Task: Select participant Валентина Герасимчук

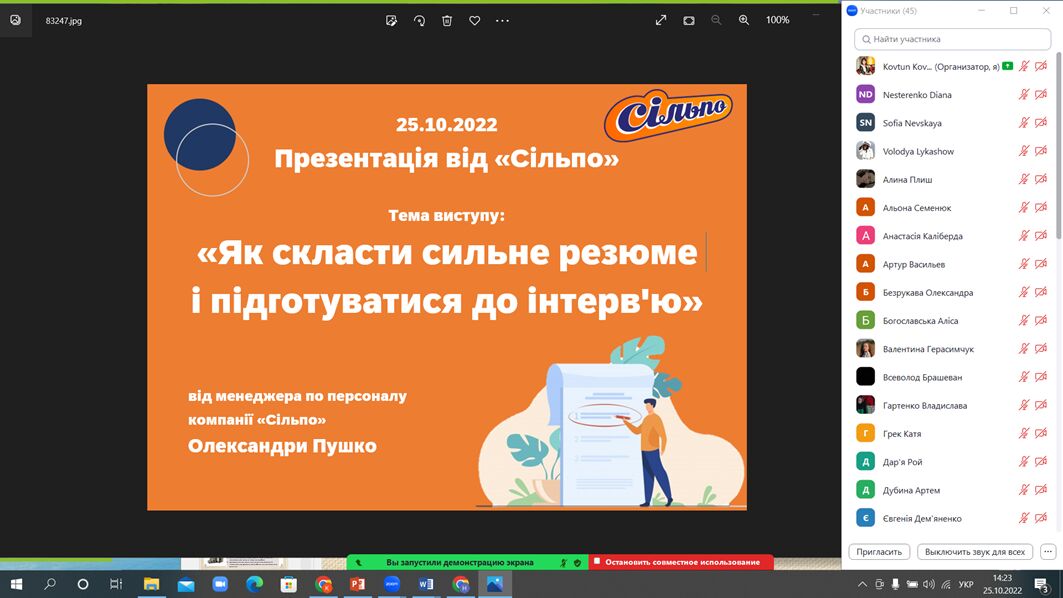Action: (x=952, y=349)
